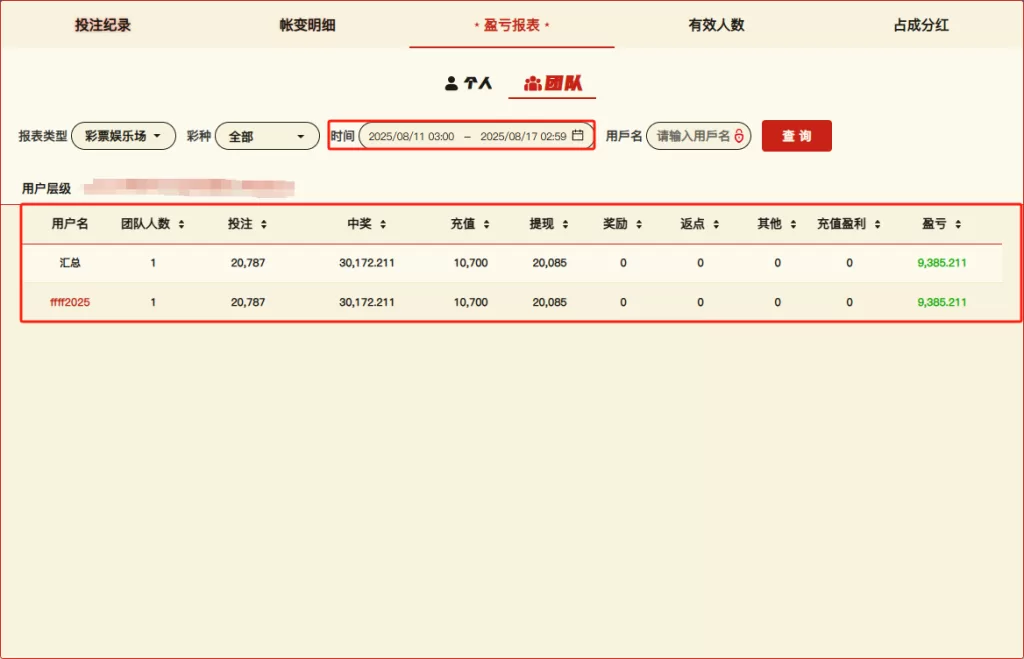This screenshot has height=659, width=1024.
Task: Select the 盈亏报表 tab
Action: (x=511, y=25)
